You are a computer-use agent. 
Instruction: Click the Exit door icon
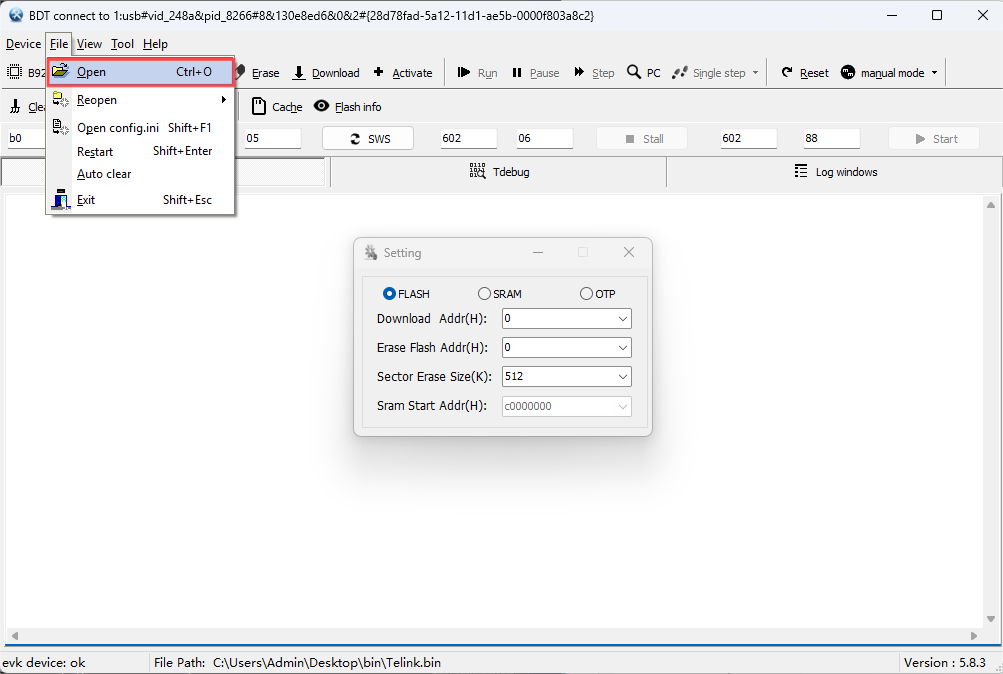point(60,200)
